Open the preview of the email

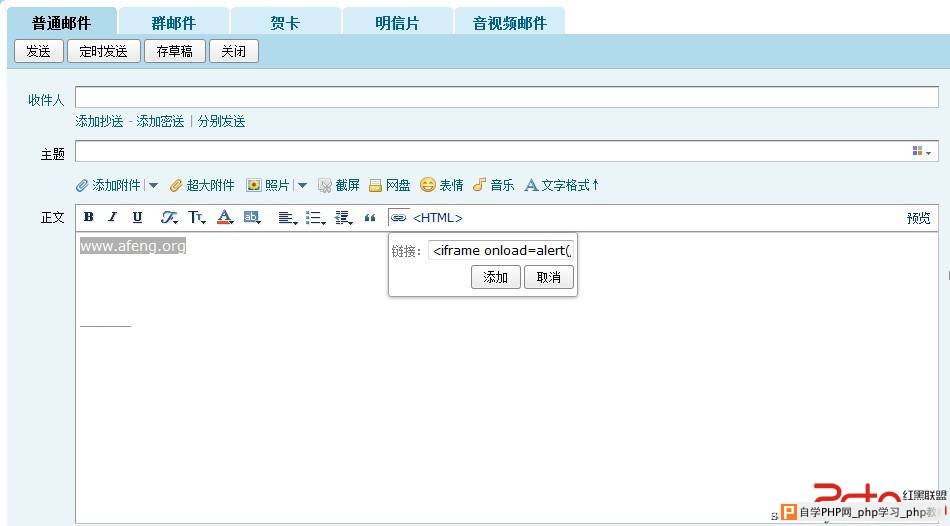(x=918, y=218)
